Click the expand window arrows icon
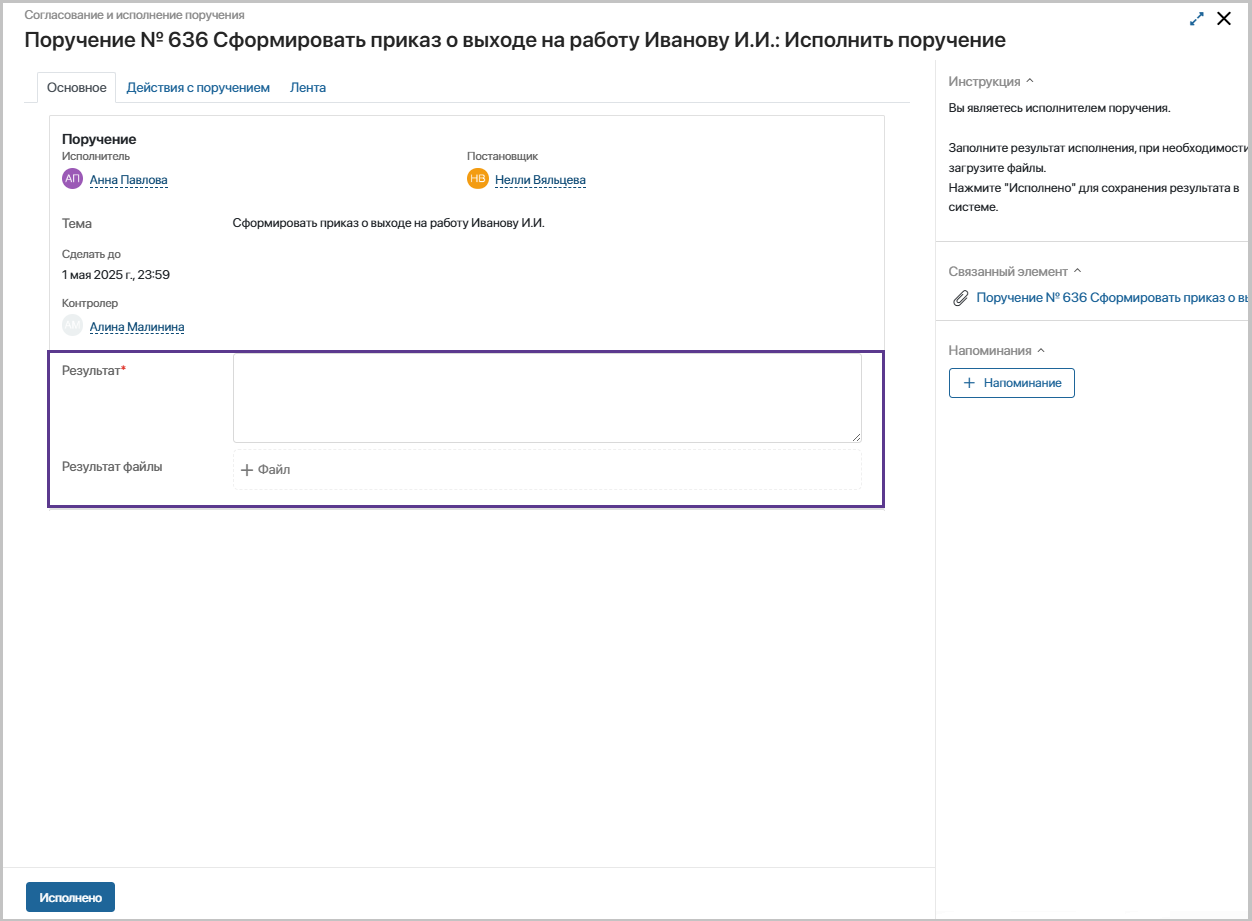The width and height of the screenshot is (1252, 921). [x=1197, y=19]
